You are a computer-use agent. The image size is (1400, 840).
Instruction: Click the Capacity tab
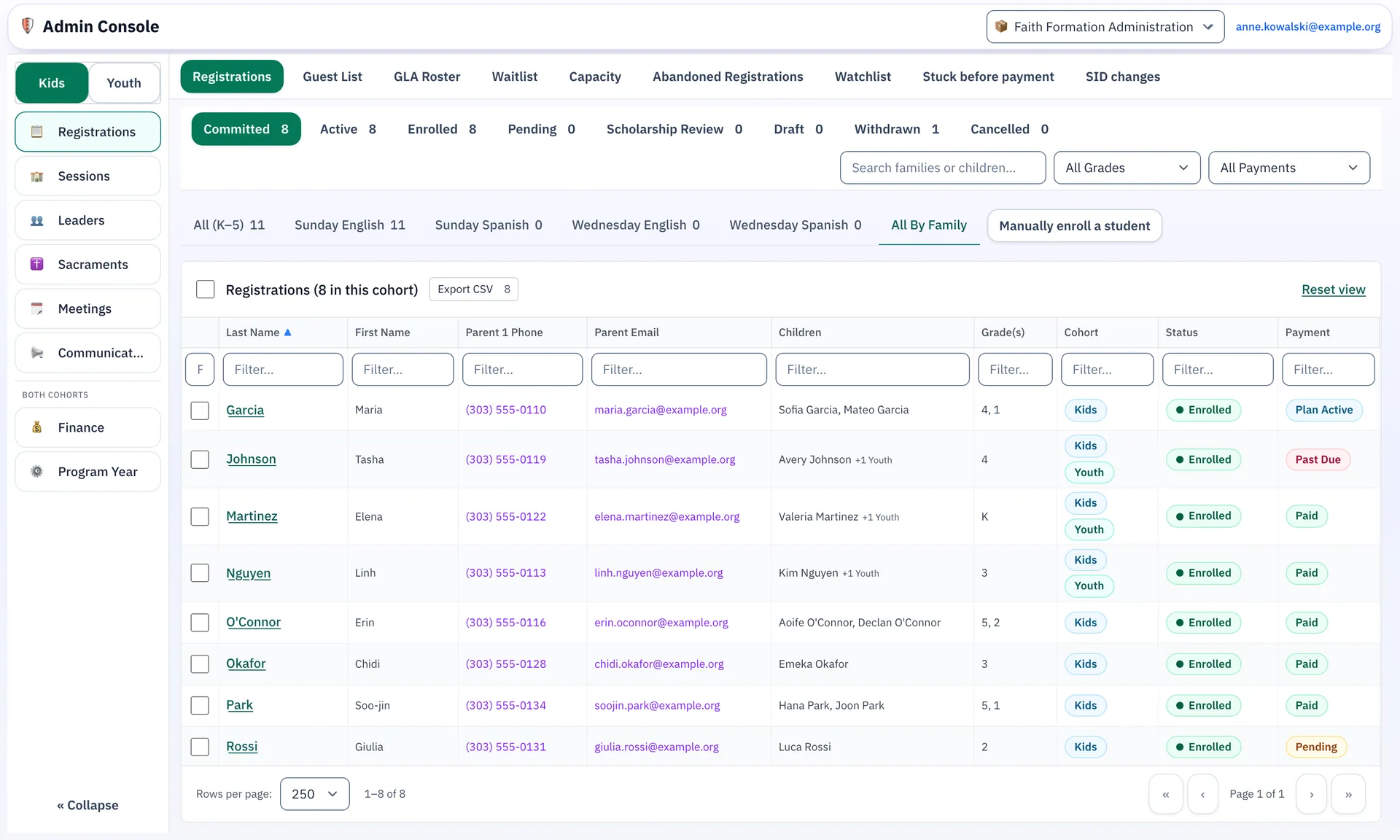595,77
